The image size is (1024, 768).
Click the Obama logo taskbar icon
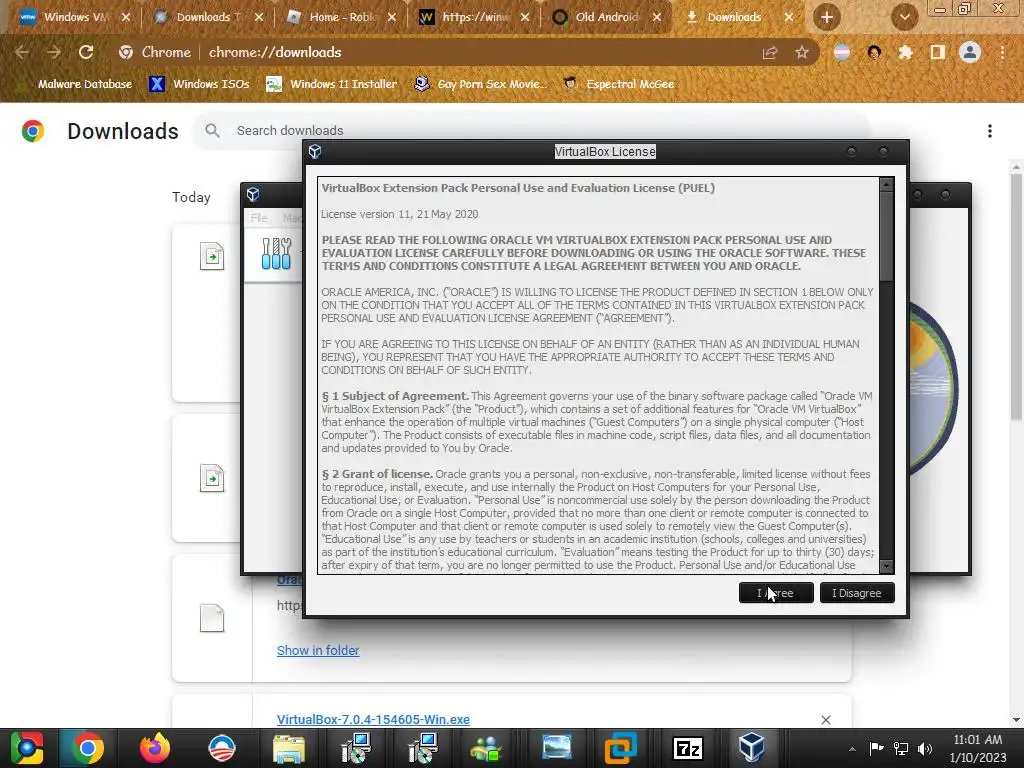pyautogui.click(x=221, y=748)
